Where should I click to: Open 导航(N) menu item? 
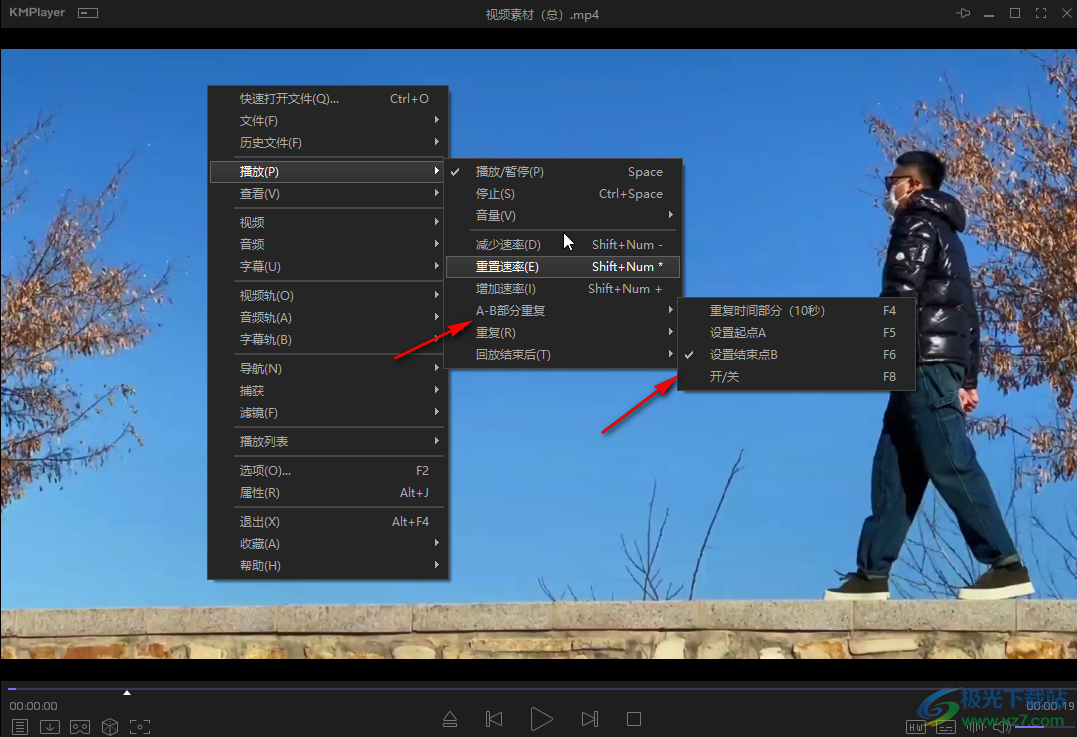[328, 369]
